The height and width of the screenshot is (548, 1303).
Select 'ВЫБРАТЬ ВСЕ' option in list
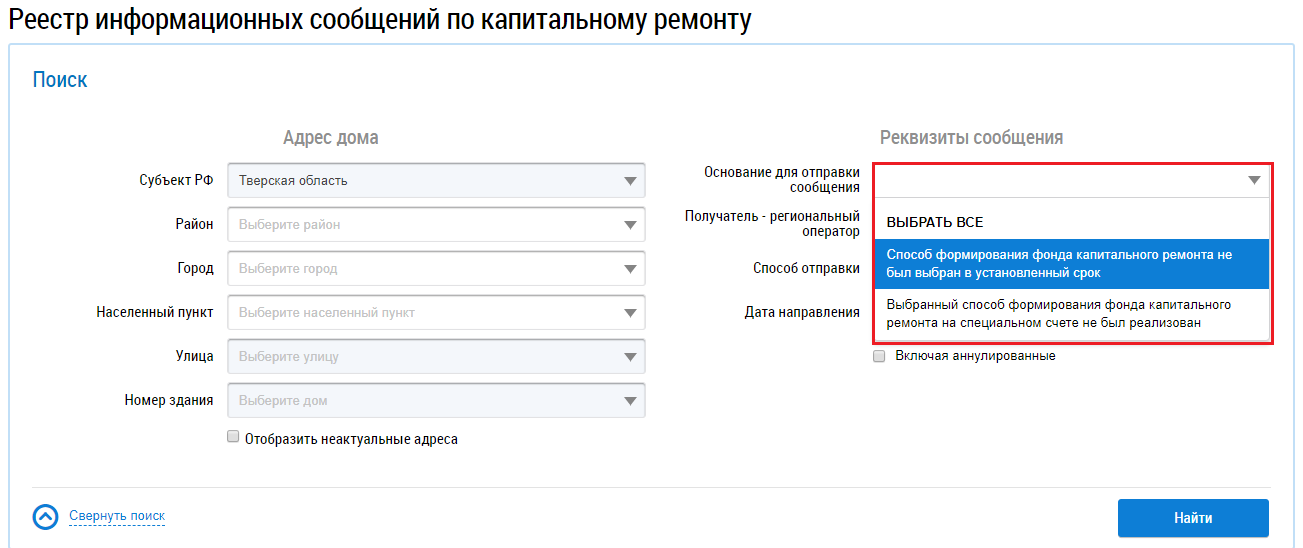click(935, 223)
